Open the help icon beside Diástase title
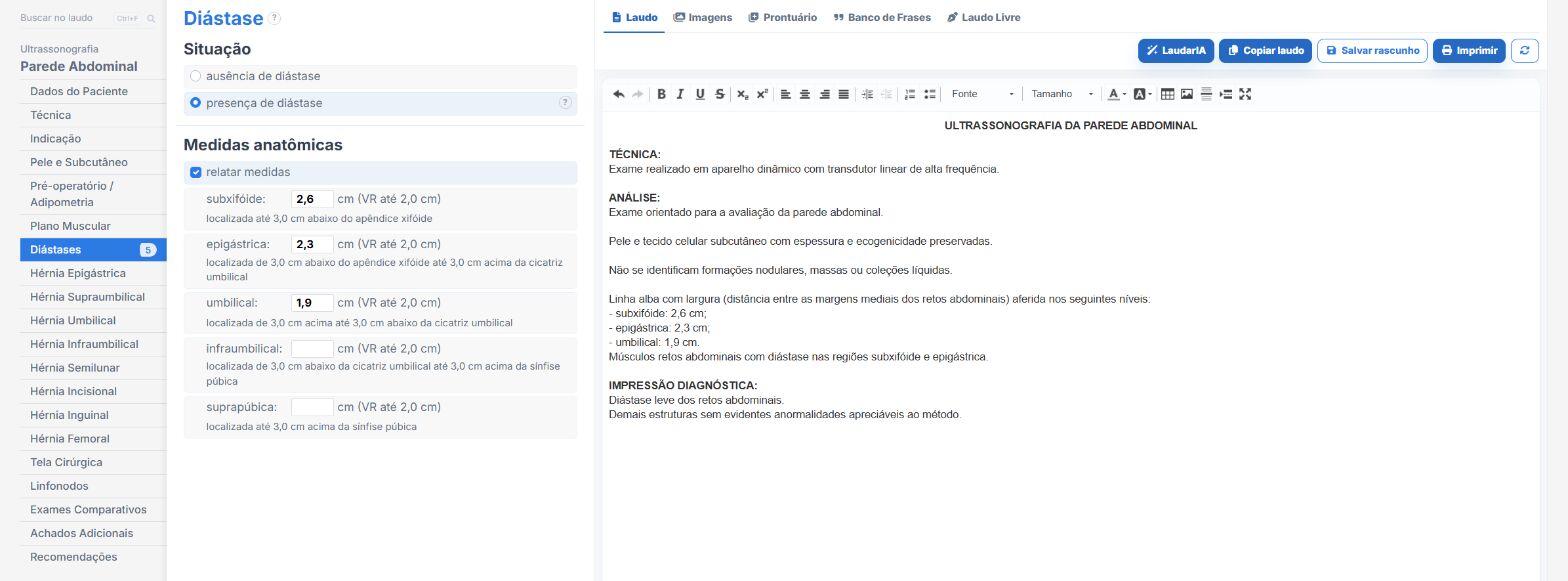 click(x=275, y=18)
